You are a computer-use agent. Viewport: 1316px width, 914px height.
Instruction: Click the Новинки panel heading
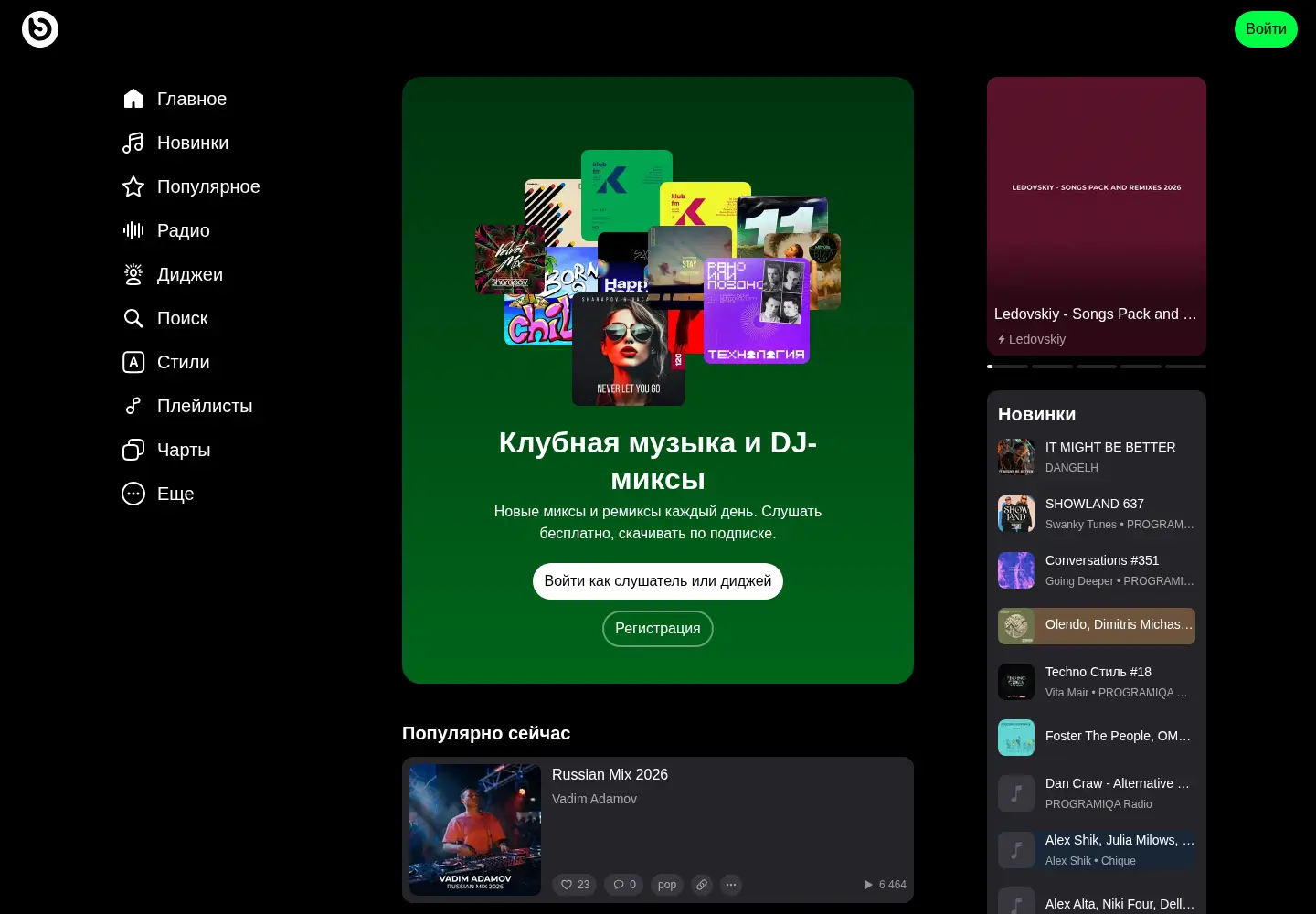point(1036,414)
